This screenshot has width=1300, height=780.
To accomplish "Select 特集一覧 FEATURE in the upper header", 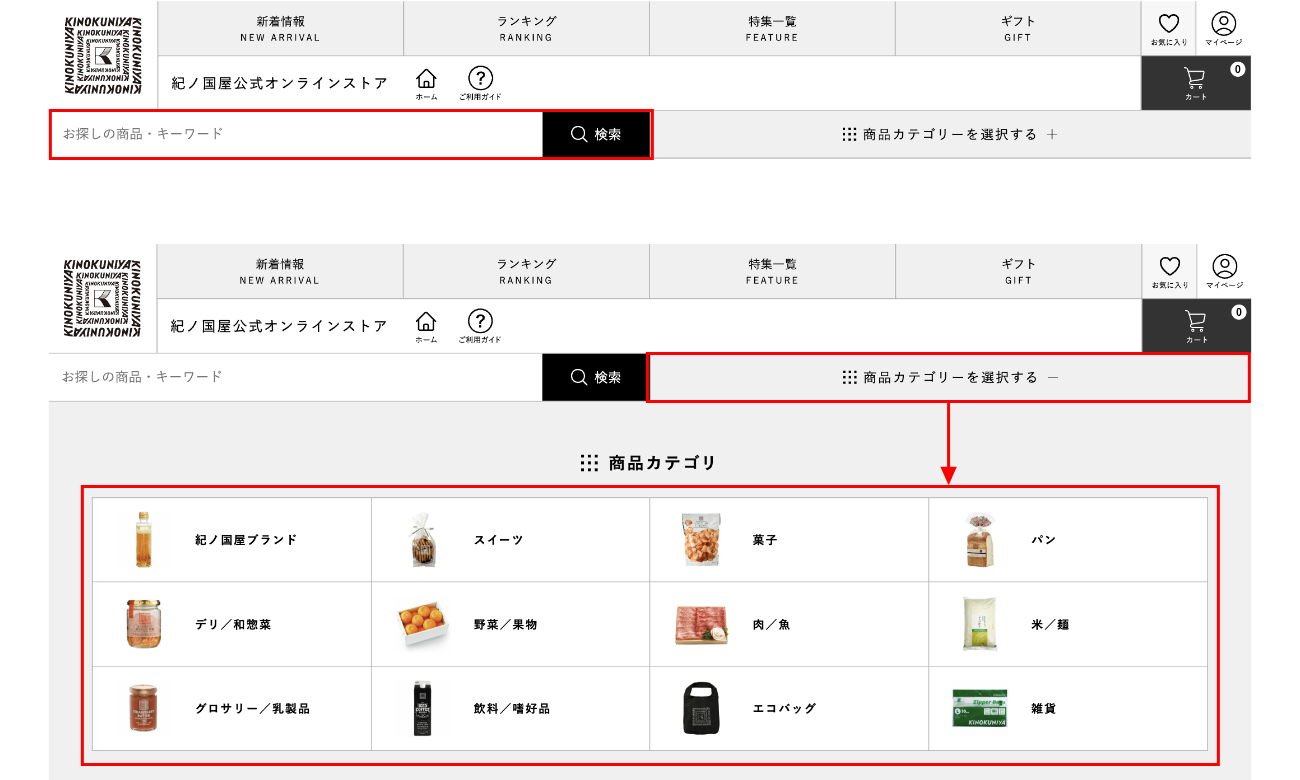I will tap(772, 28).
